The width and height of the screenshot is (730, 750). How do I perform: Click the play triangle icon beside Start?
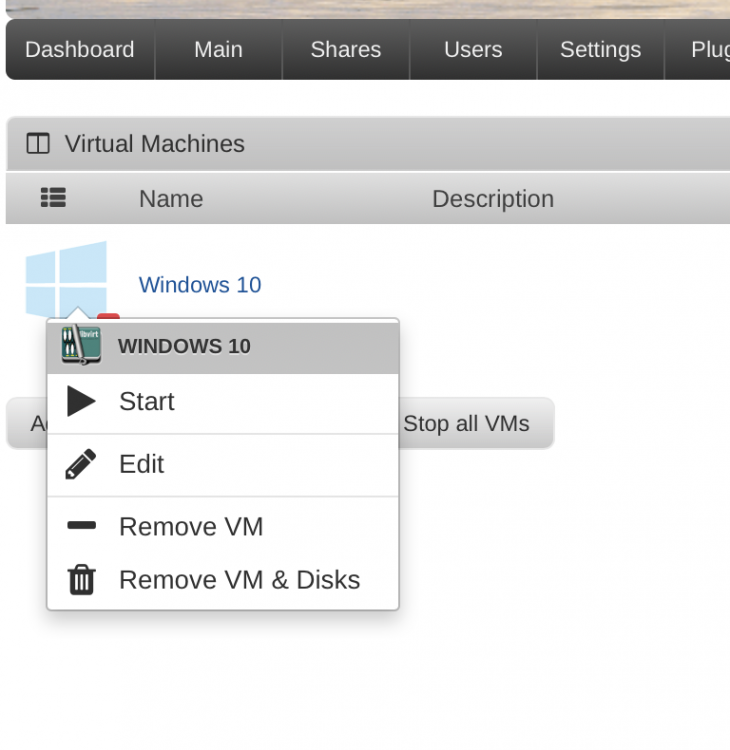[x=81, y=401]
